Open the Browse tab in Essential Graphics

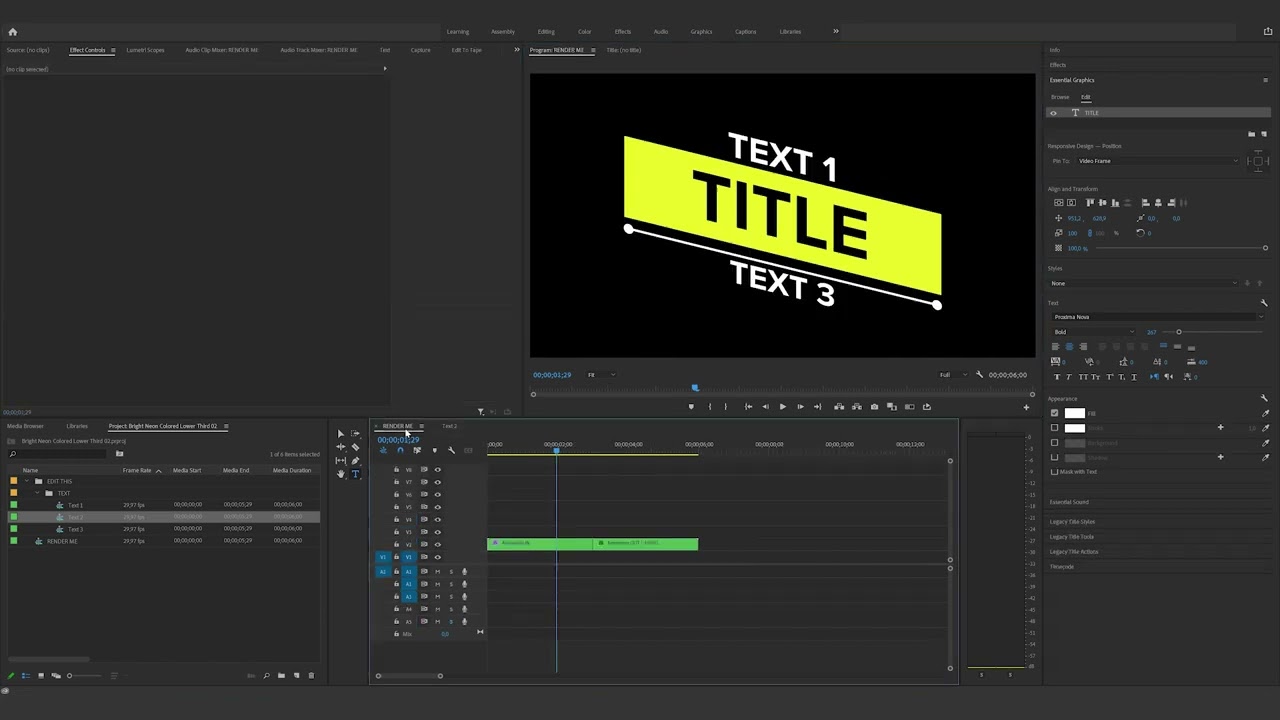click(1060, 97)
